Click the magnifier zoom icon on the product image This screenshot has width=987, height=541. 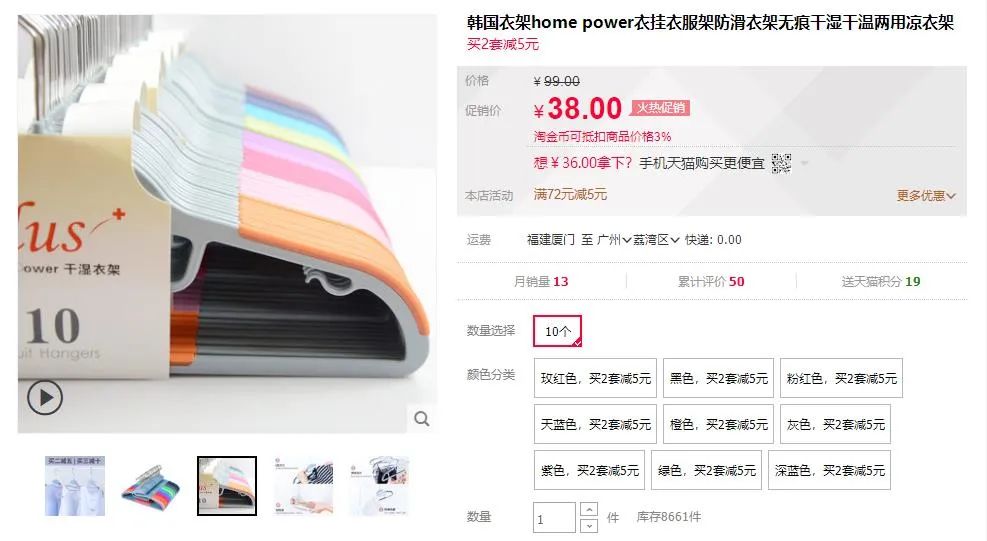pos(422,419)
